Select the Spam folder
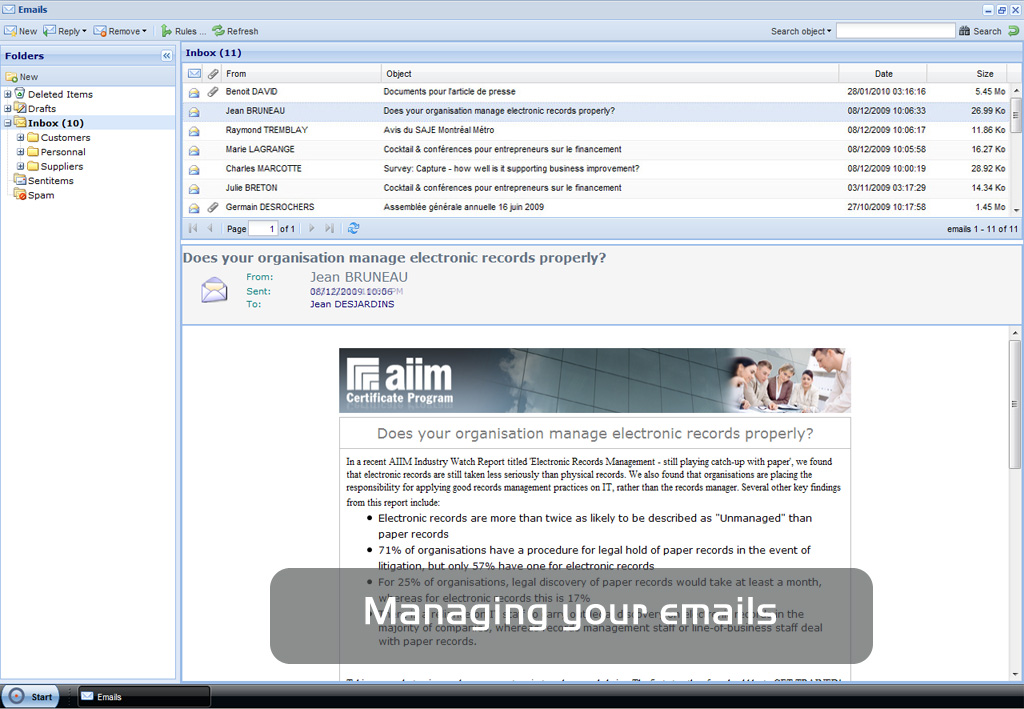The width and height of the screenshot is (1024, 709). coord(40,196)
